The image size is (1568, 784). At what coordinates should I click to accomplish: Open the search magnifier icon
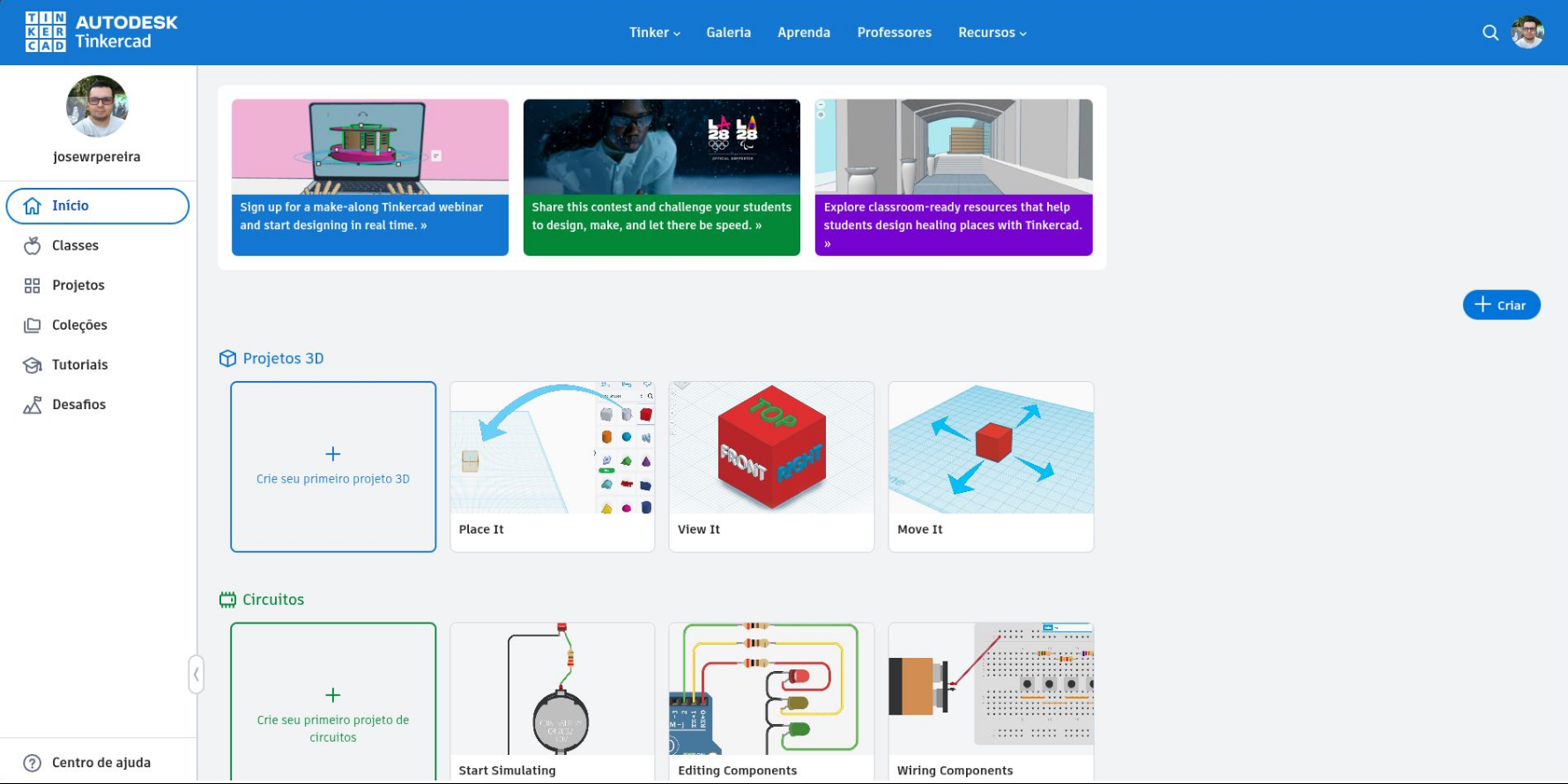tap(1490, 33)
